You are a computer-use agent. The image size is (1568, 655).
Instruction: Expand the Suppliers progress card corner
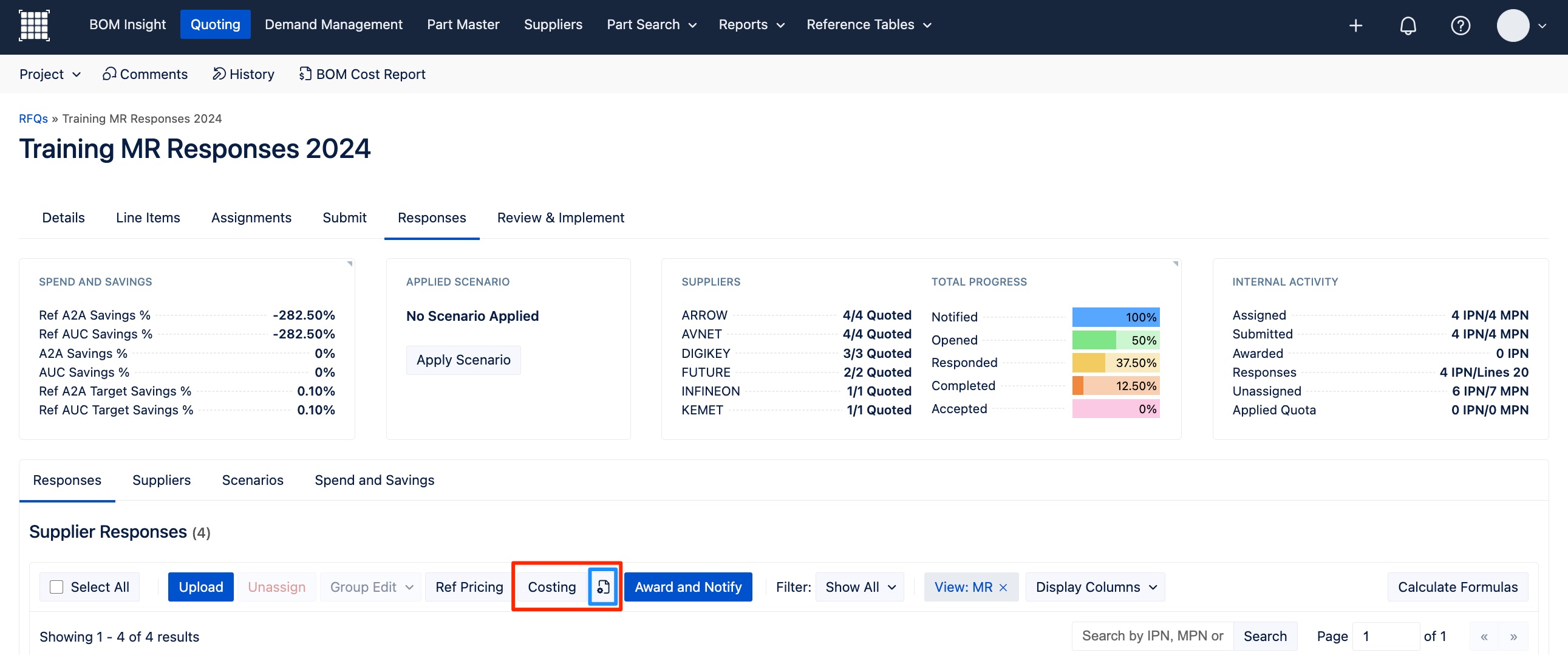[1175, 264]
